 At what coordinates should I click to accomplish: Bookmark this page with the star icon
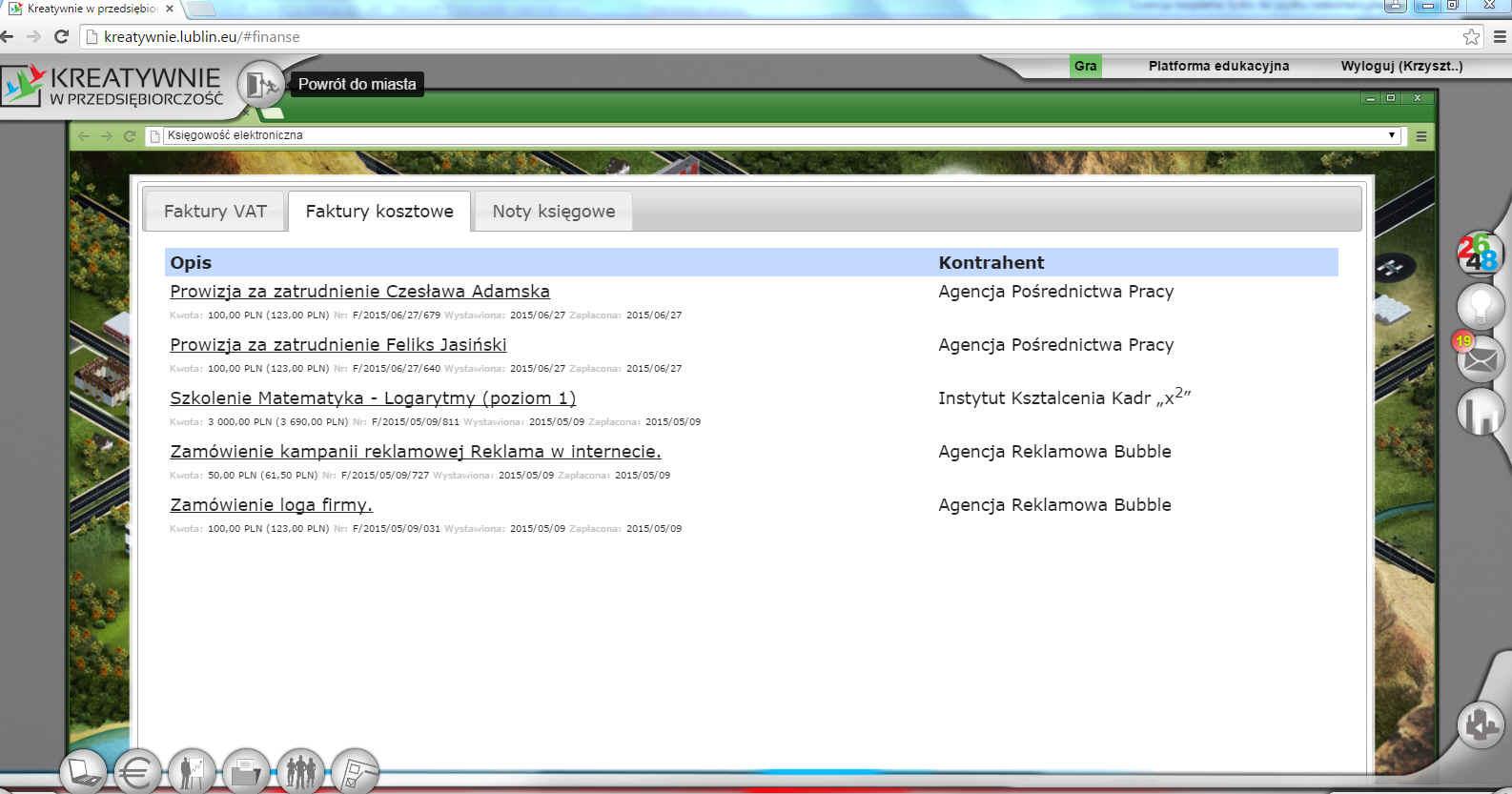[1472, 37]
